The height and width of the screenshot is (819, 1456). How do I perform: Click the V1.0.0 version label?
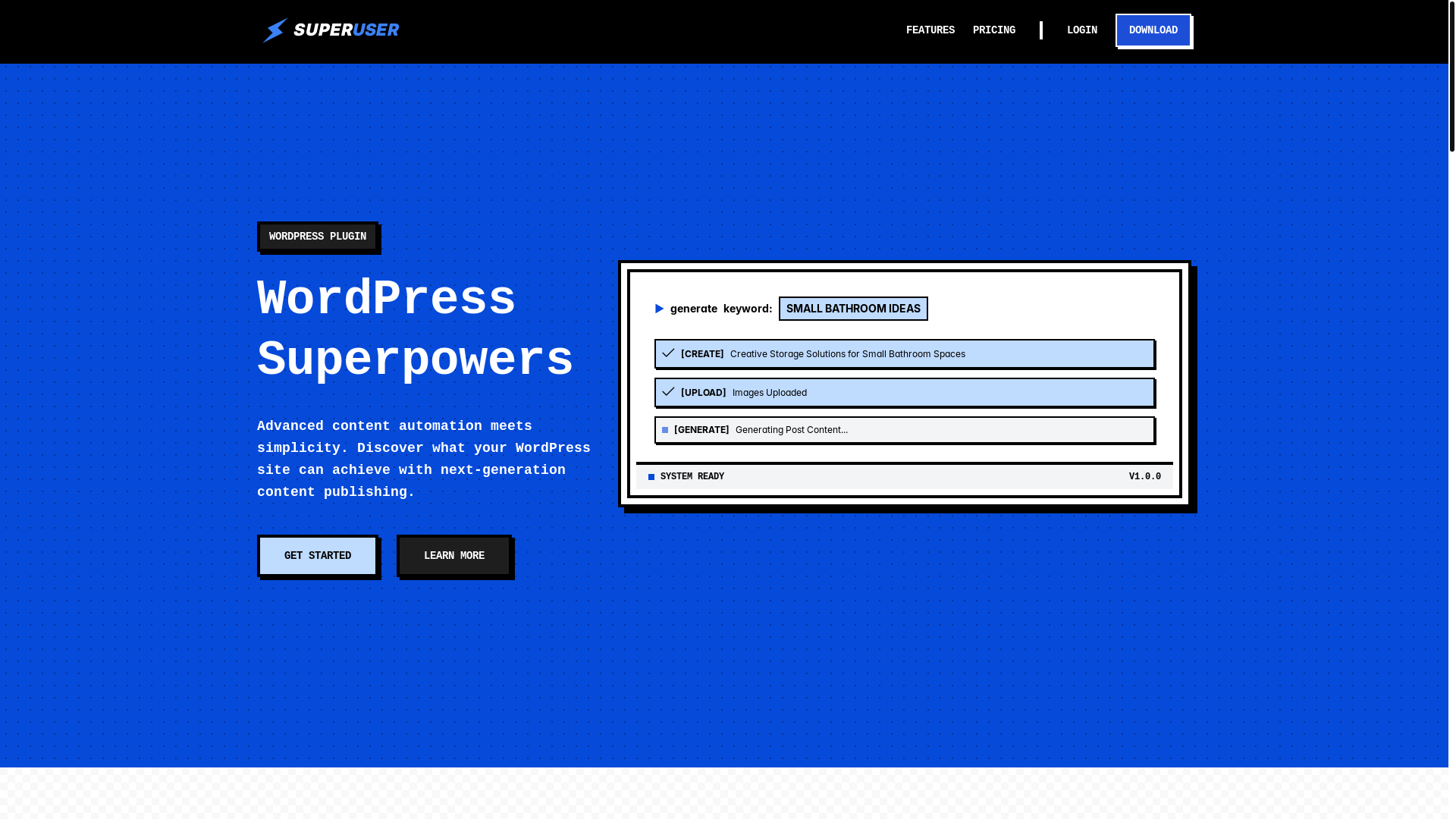1145,477
